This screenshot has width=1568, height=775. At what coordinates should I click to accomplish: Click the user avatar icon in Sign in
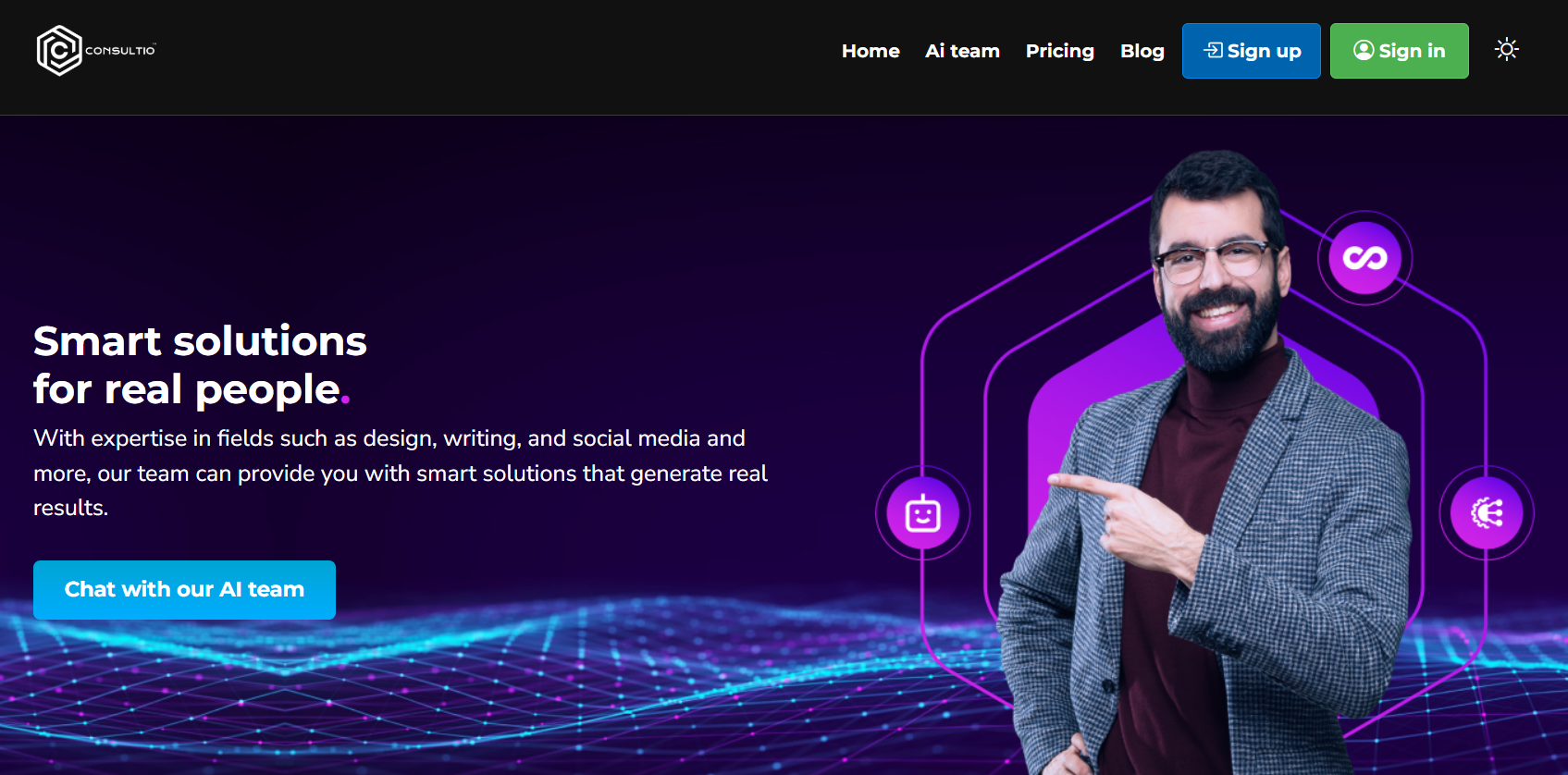(1364, 50)
